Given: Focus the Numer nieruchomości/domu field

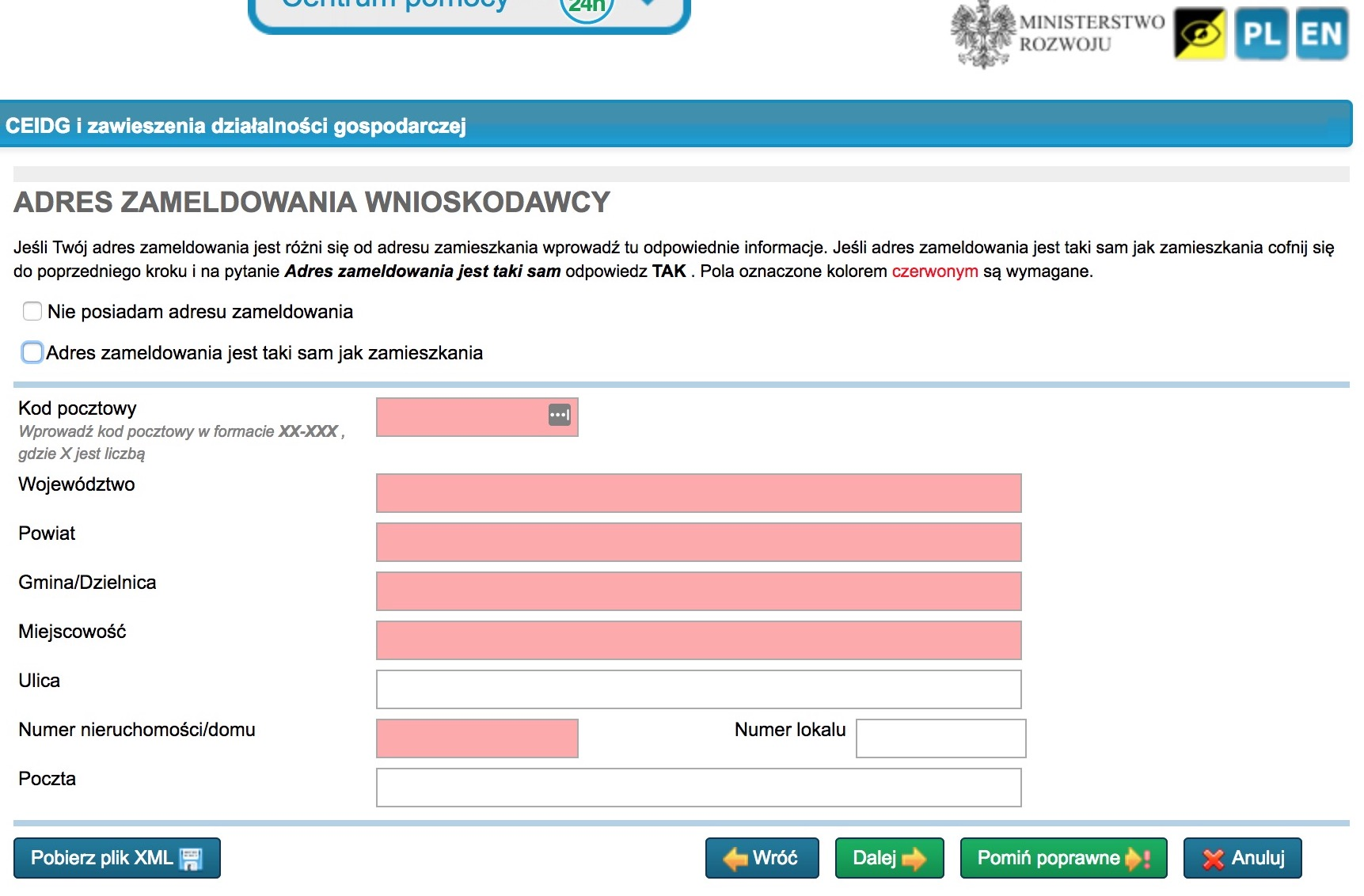Looking at the screenshot, I should 477,738.
